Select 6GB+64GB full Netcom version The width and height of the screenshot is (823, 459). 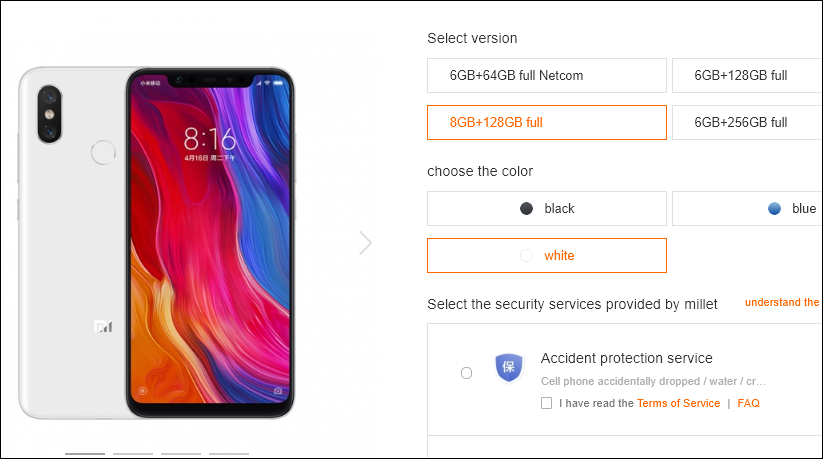pyautogui.click(x=546, y=75)
